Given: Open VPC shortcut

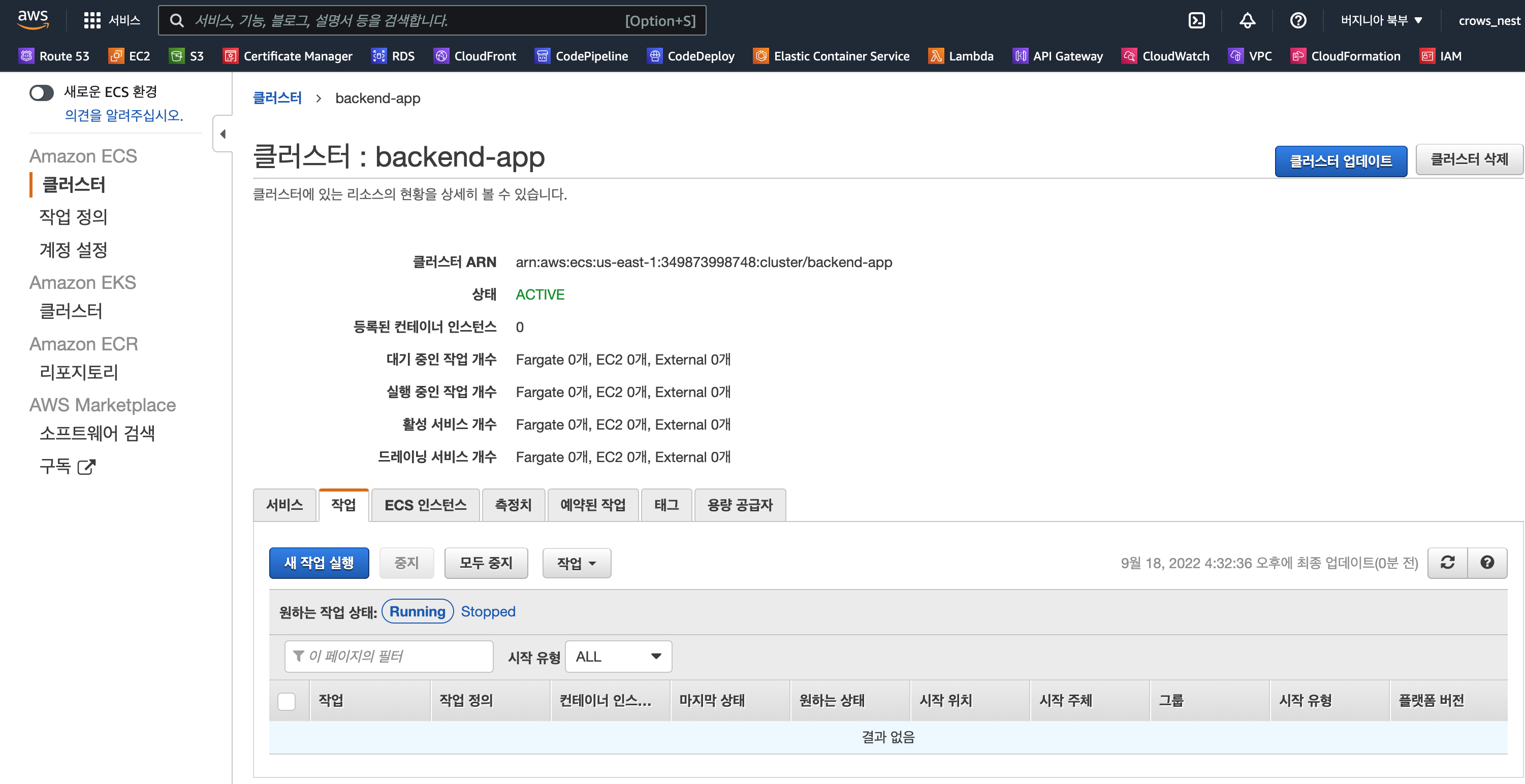Looking at the screenshot, I should [x=1250, y=56].
